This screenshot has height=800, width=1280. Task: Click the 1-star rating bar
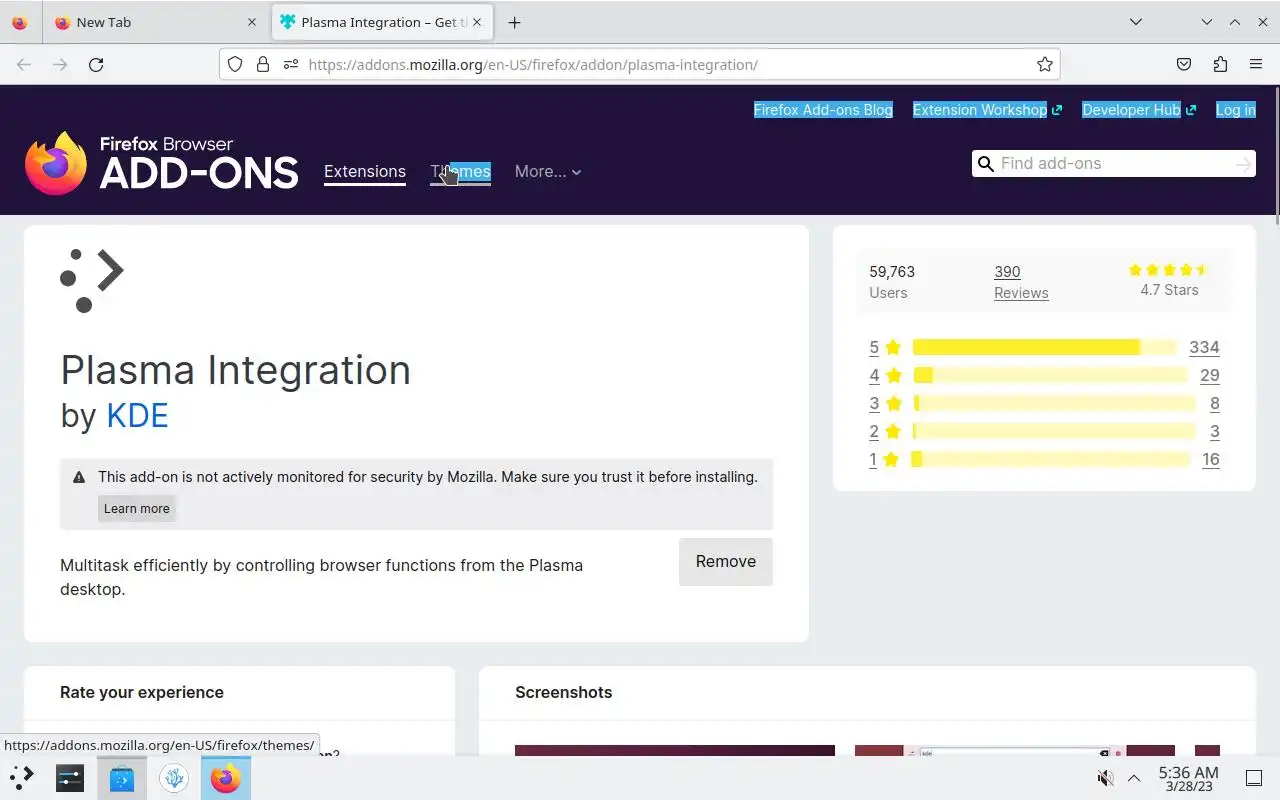click(x=1050, y=459)
